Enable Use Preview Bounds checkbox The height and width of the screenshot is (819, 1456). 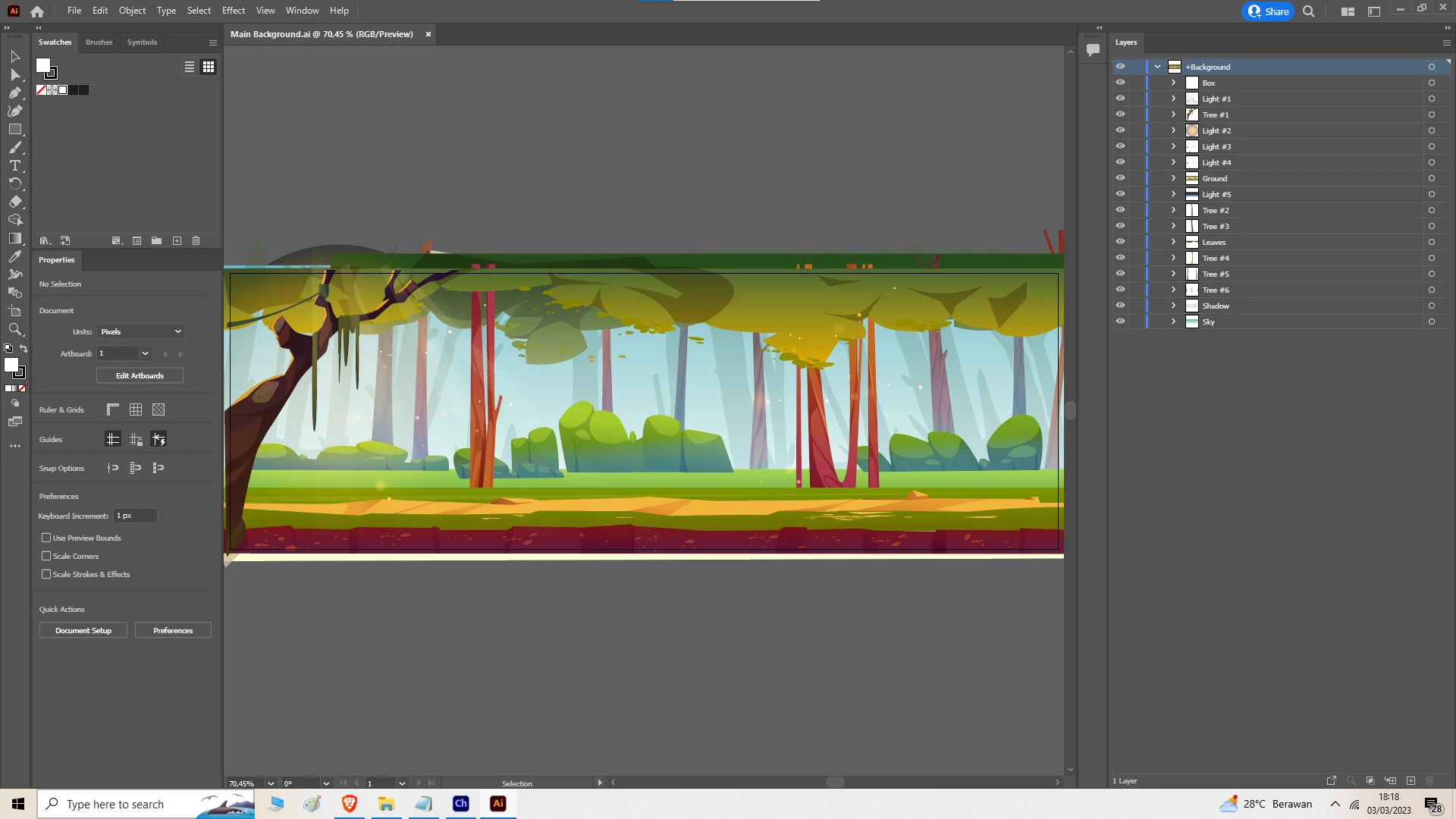click(46, 538)
